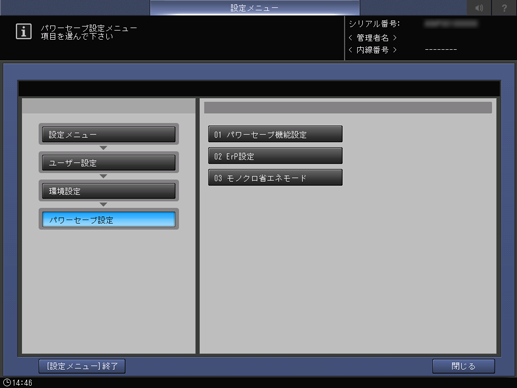Click the 管理者名 label
This screenshot has height=388, width=517.
[x=373, y=38]
